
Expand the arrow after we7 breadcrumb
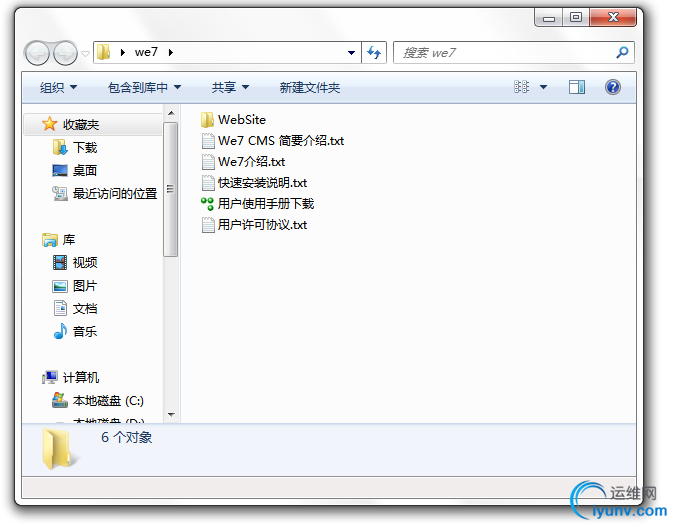point(171,52)
